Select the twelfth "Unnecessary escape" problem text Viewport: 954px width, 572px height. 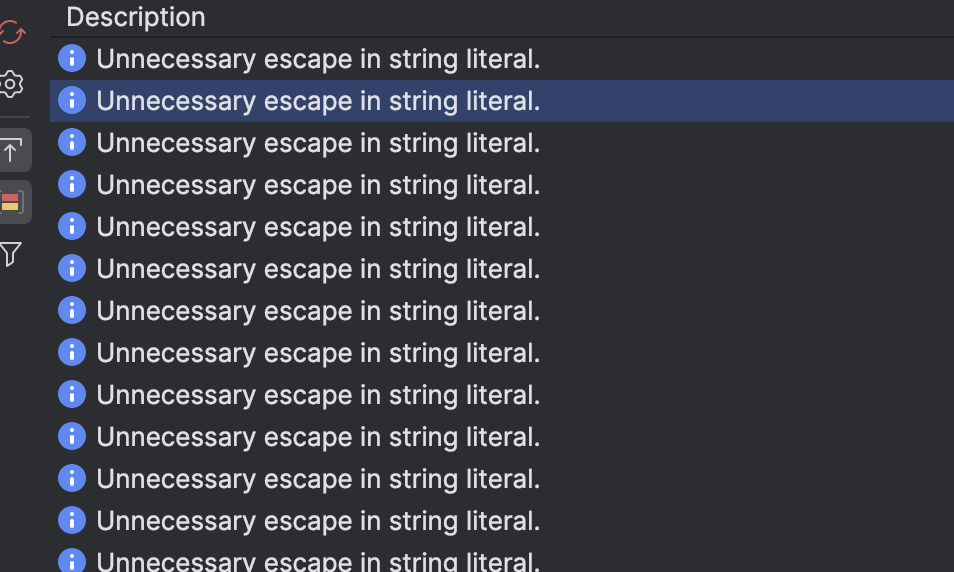coord(318,521)
